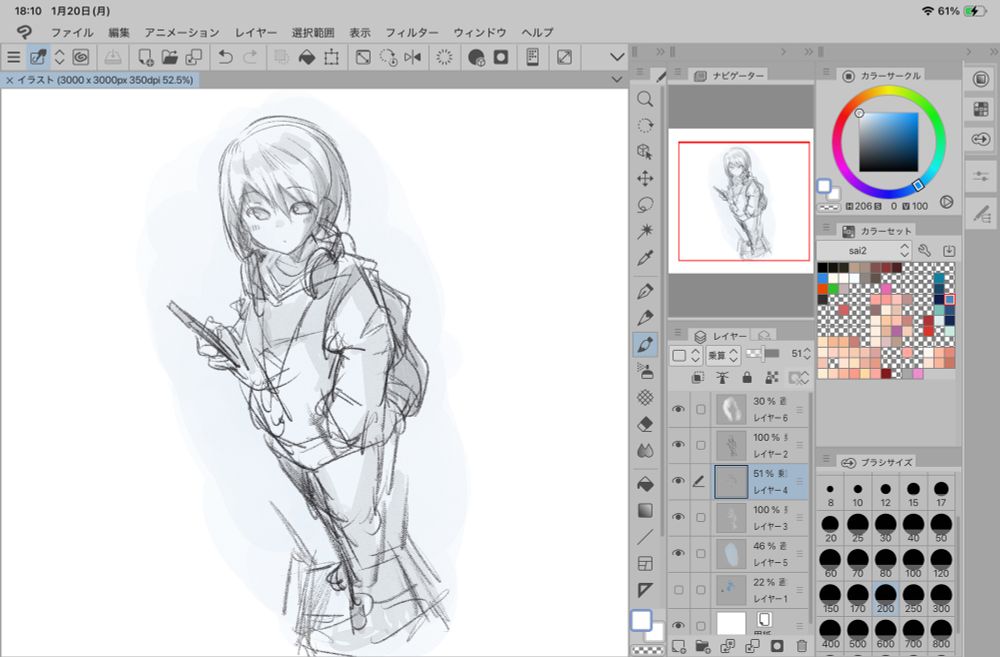Hide layer レイヤー6 with eye icon

(x=679, y=408)
